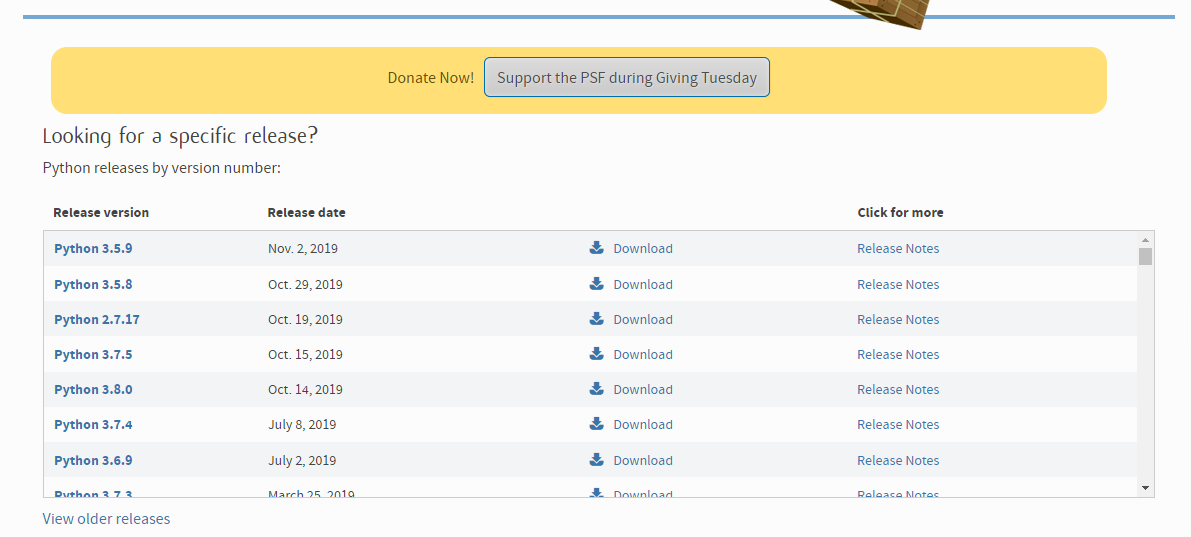View Release Notes for Python 3.5.8
This screenshot has width=1191, height=537.
(x=898, y=284)
